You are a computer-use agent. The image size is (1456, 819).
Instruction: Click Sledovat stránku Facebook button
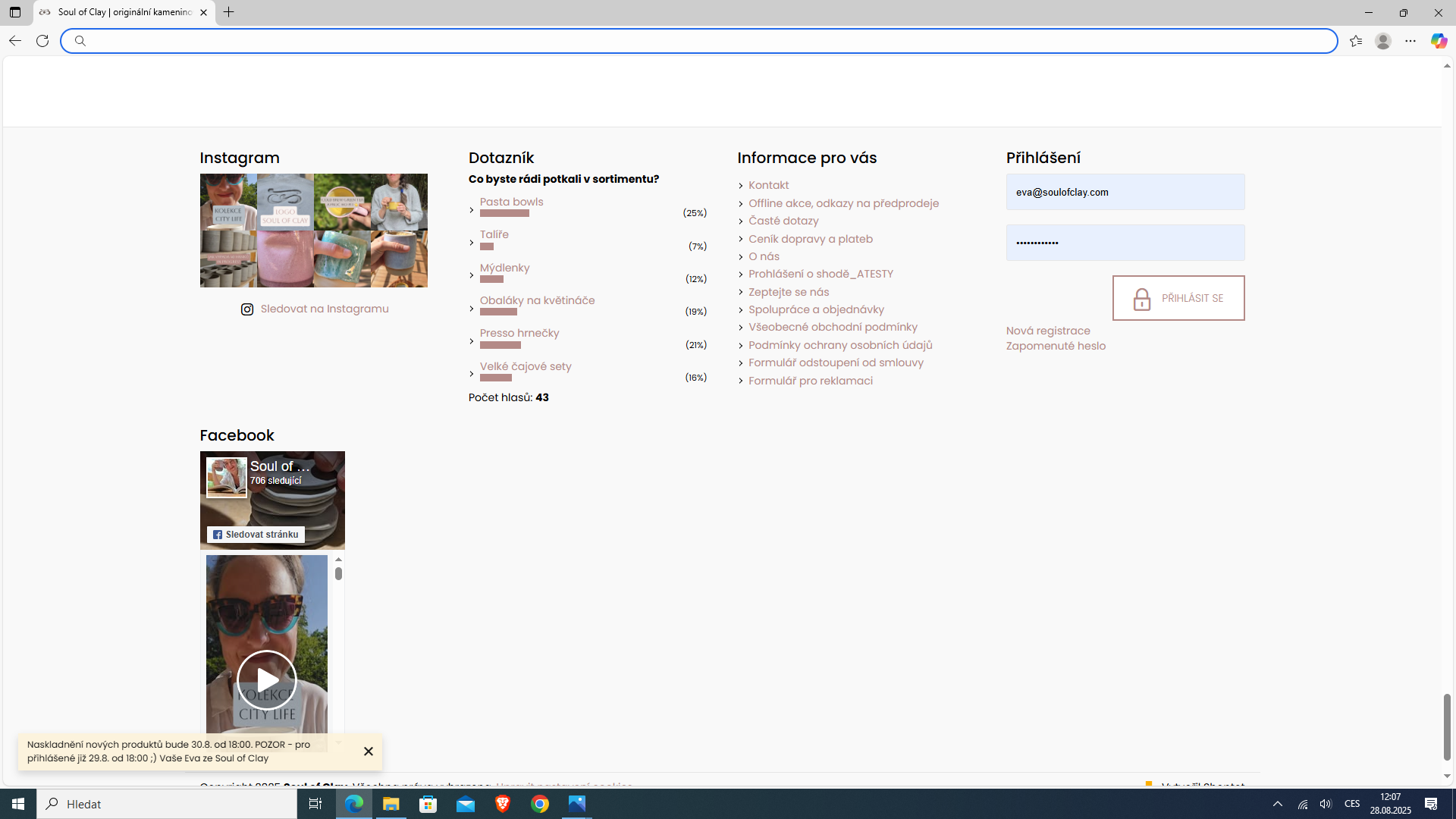click(x=256, y=535)
